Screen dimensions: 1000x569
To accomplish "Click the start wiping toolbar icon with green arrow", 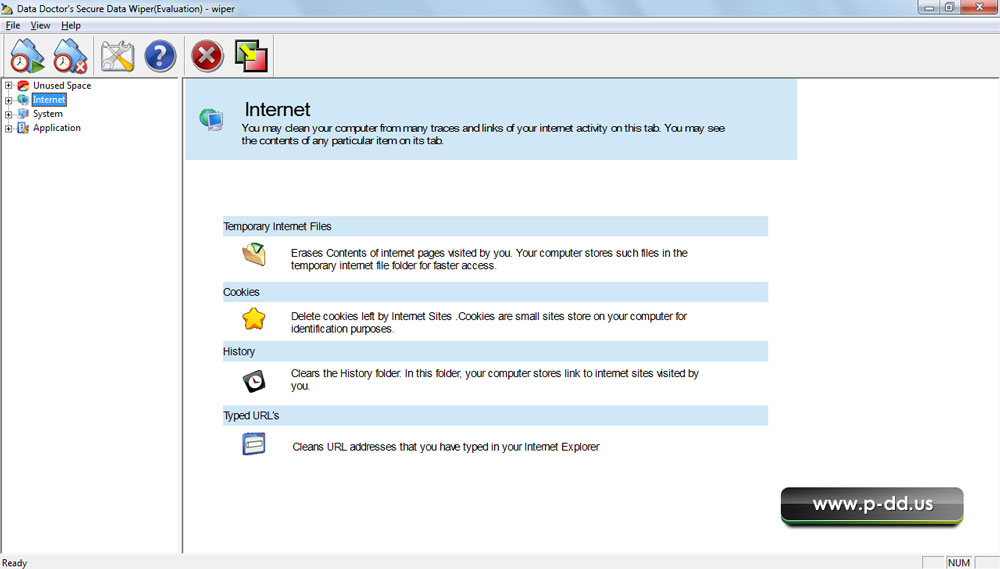I will [x=27, y=56].
